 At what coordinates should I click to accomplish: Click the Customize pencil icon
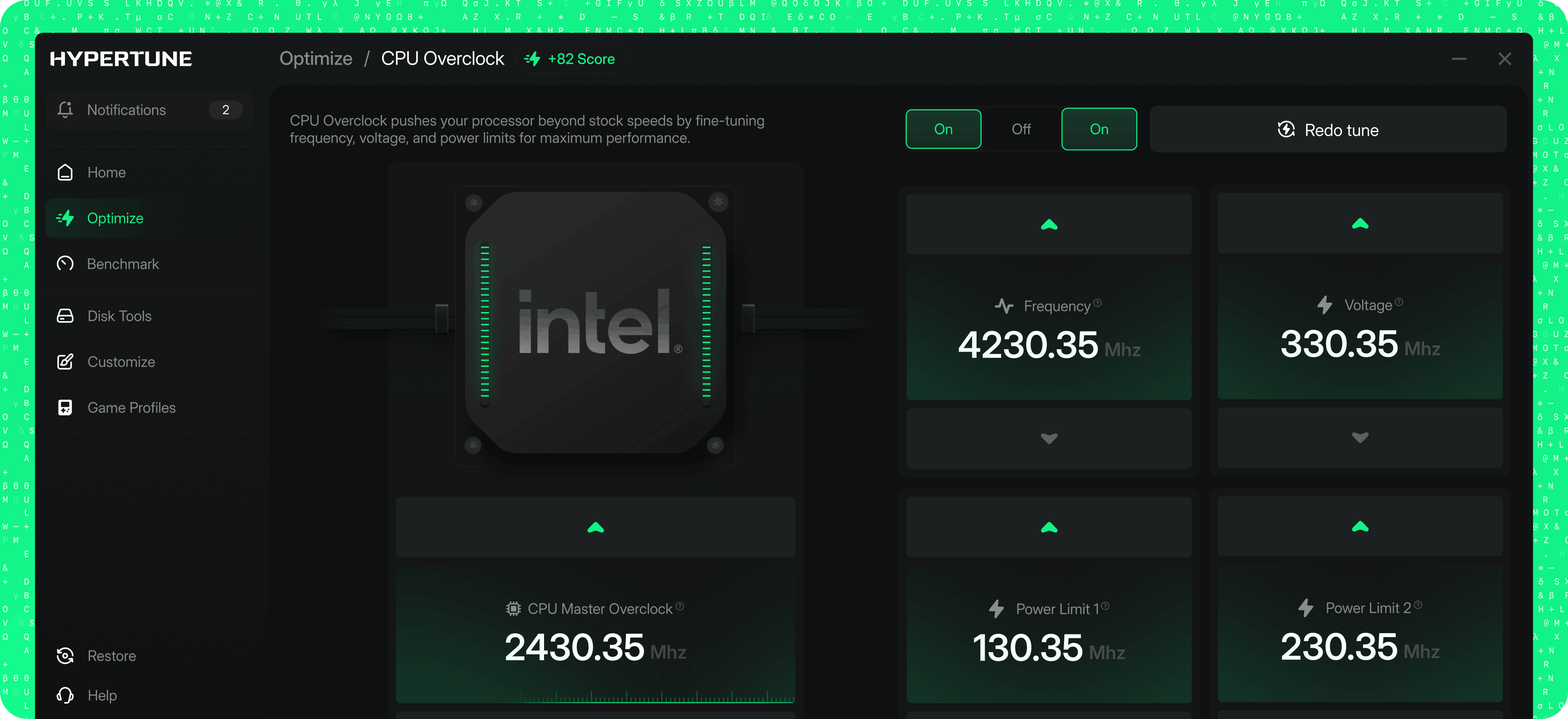pyautogui.click(x=65, y=361)
